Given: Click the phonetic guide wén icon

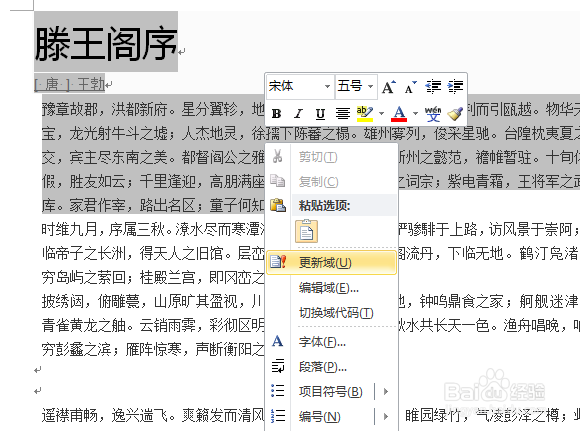Looking at the screenshot, I should coord(433,114).
